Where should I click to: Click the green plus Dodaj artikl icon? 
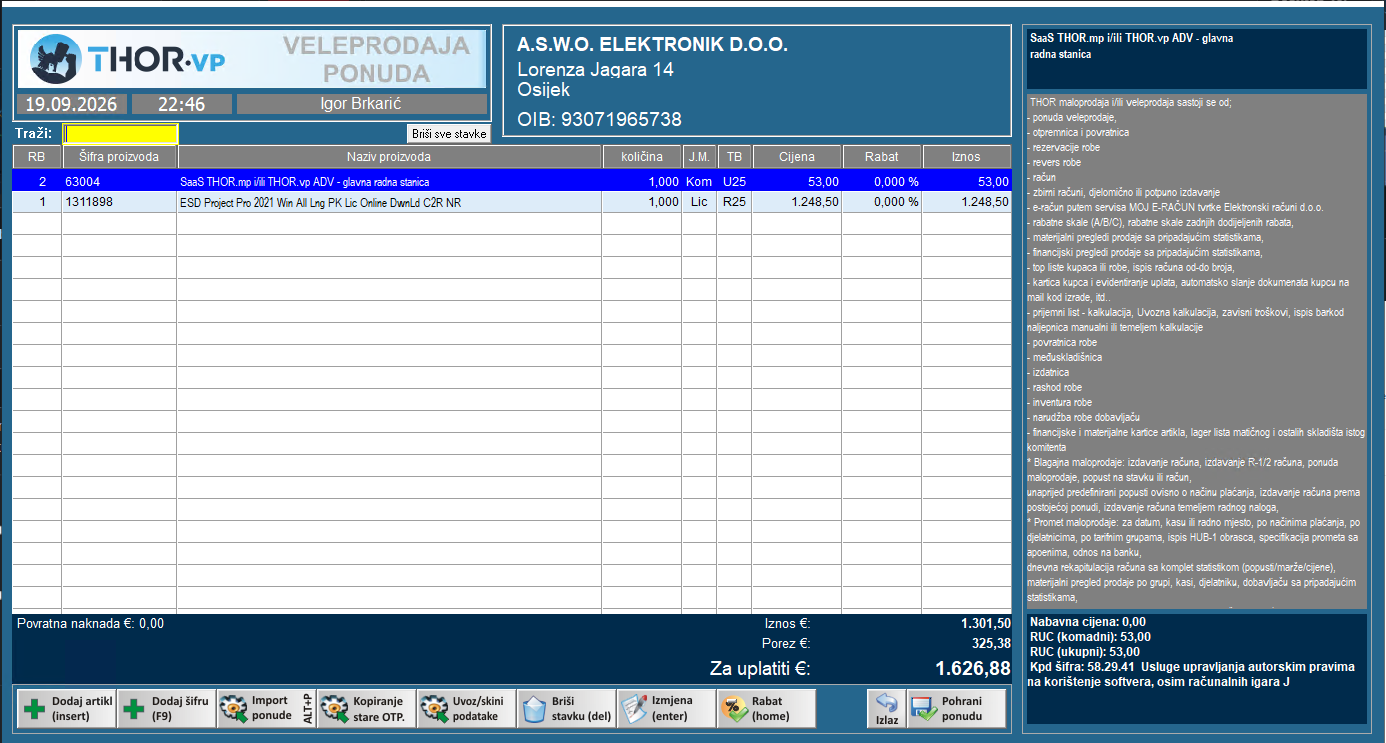click(35, 709)
